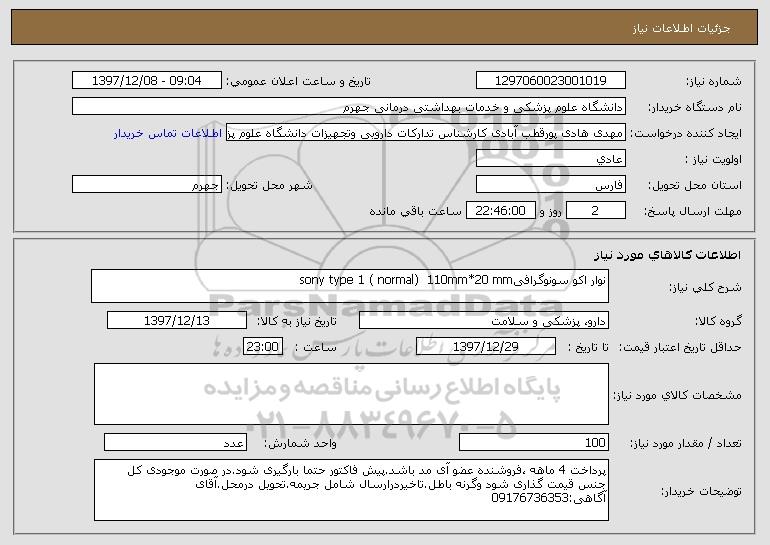Click the public announcement date field 1397/12/08 - 09:04
This screenshot has height=545, width=770.
[x=147, y=81]
